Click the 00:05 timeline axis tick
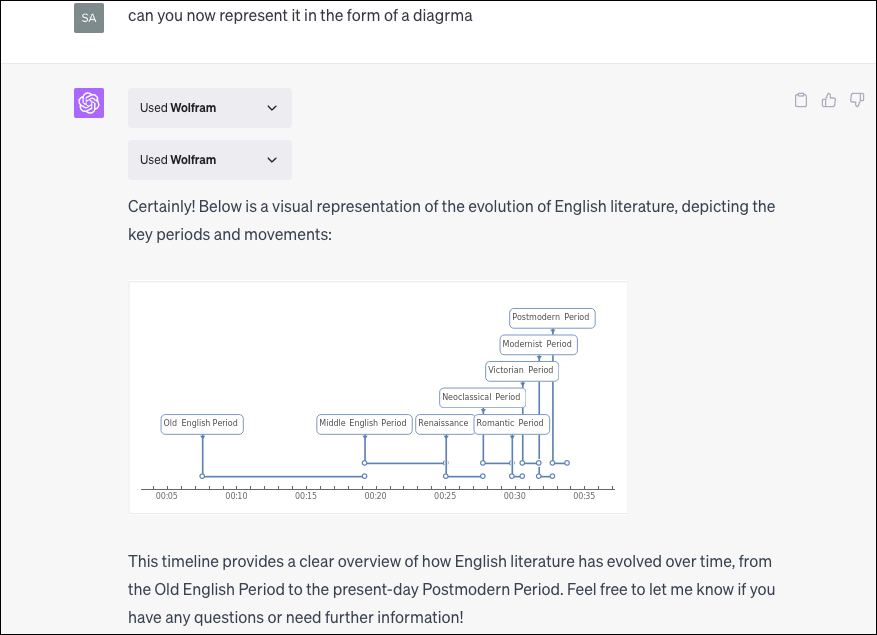Viewport: 877px width, 635px height. point(167,496)
